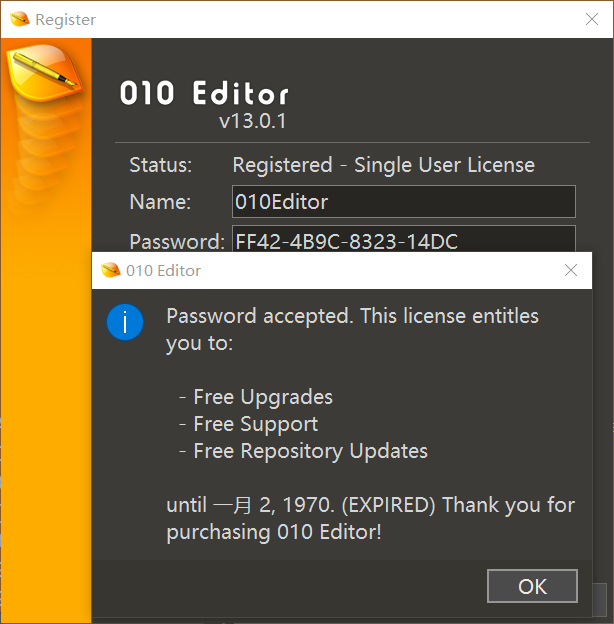Close the 010 Editor message dialog
The width and height of the screenshot is (614, 624).
(x=571, y=270)
